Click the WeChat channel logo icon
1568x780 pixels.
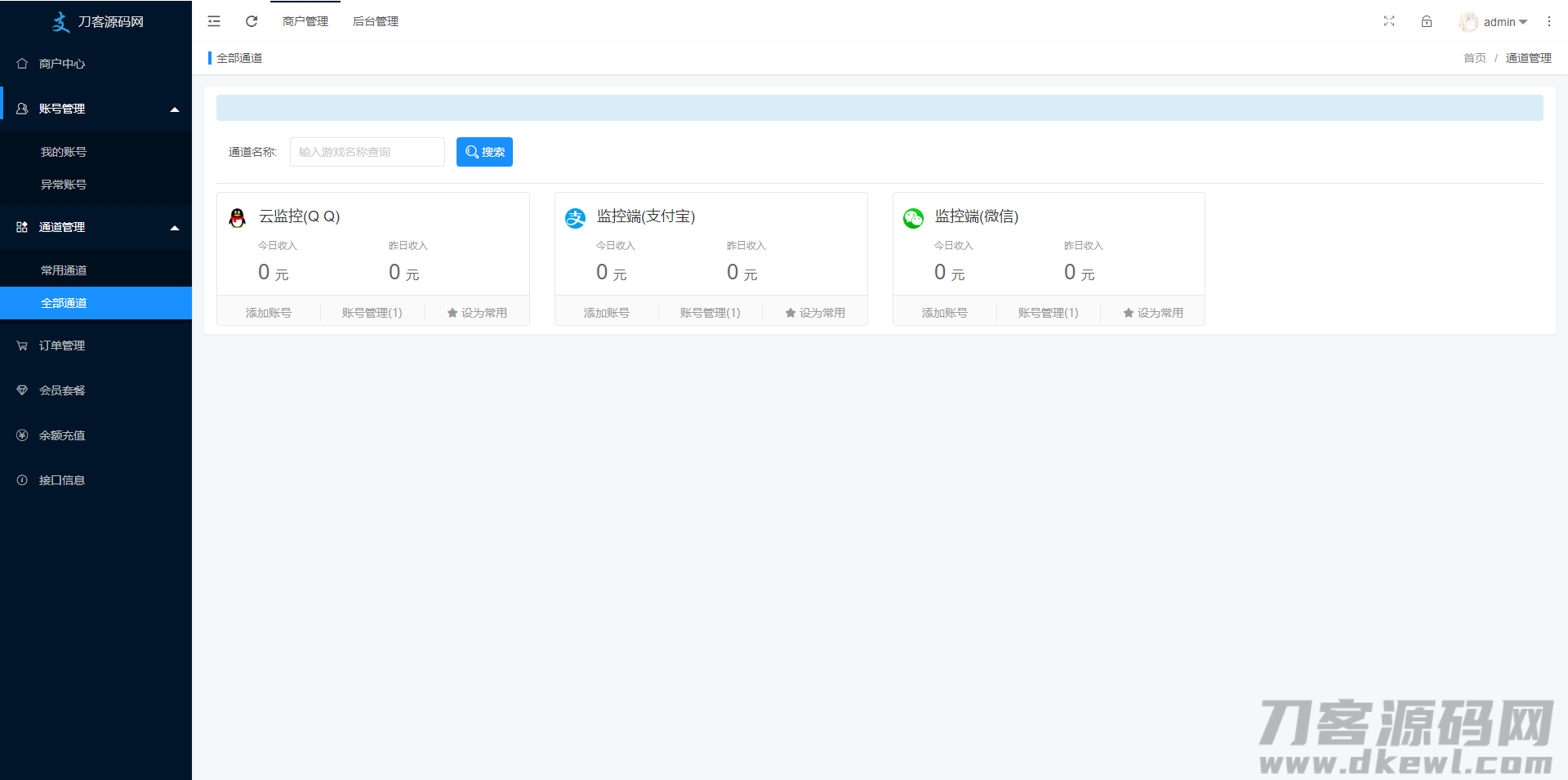pyautogui.click(x=913, y=218)
